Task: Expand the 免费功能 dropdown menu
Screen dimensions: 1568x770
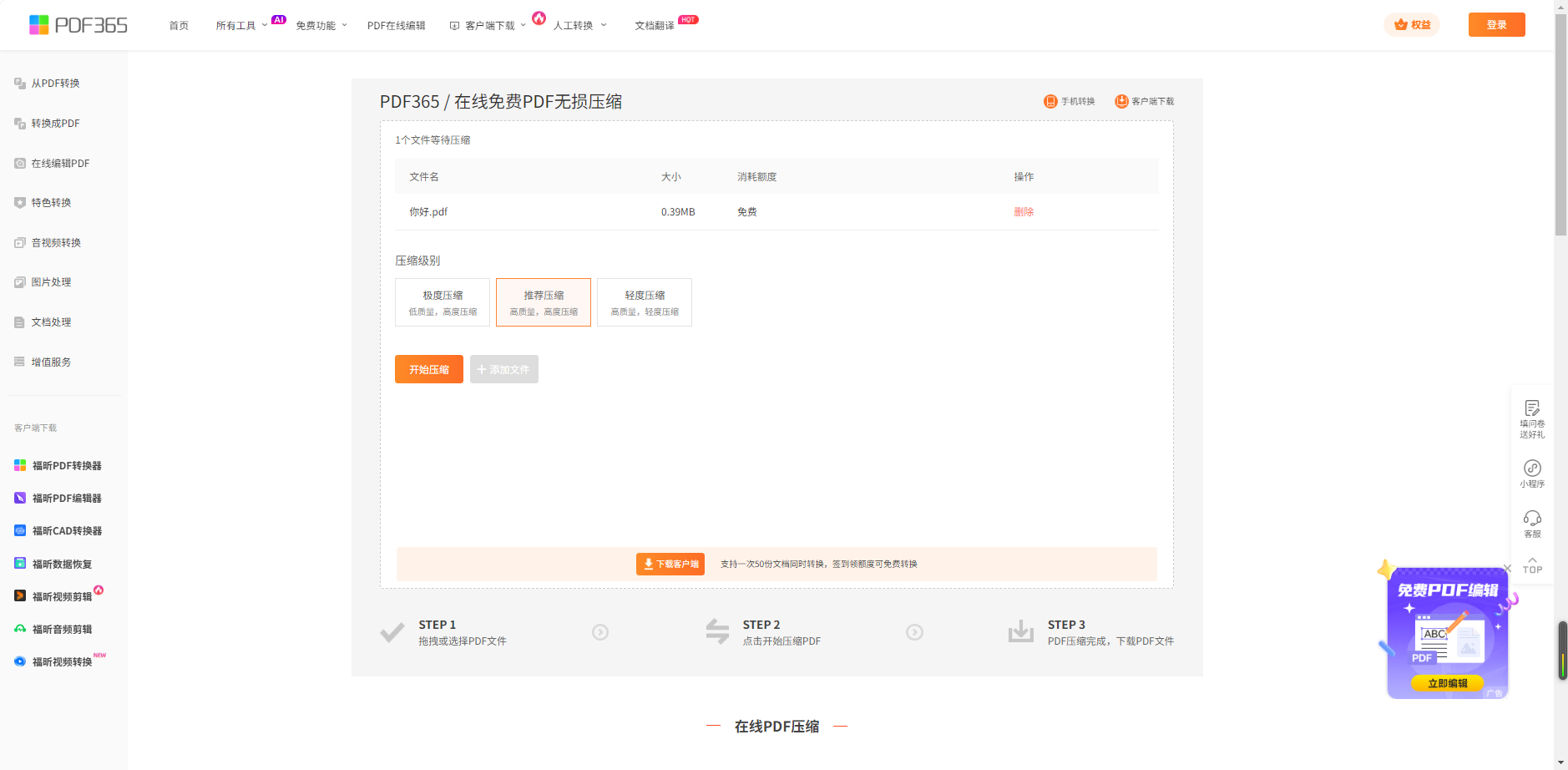Action: pos(321,26)
